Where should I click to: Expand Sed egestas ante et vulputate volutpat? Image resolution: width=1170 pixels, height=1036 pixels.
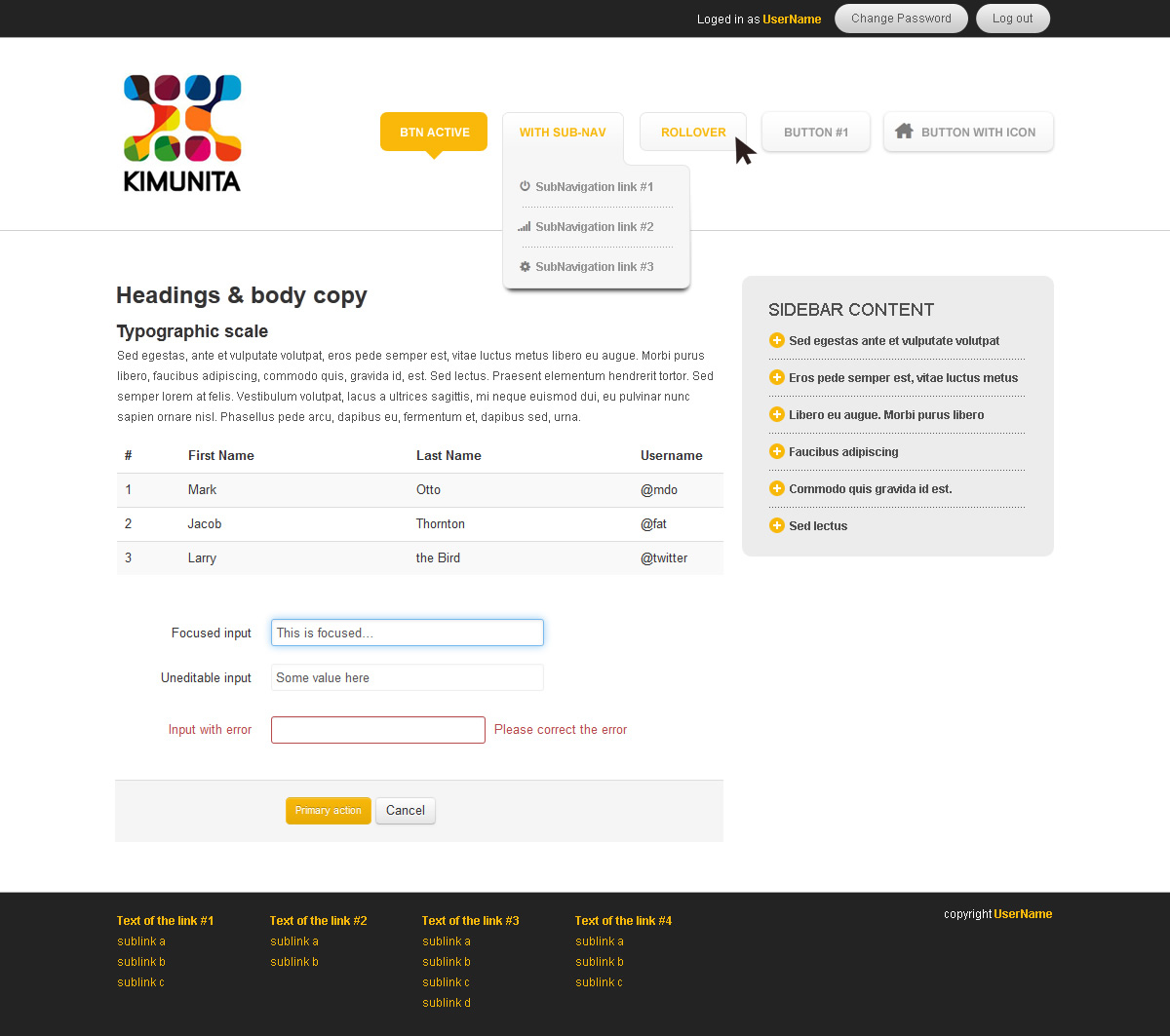[x=894, y=340]
